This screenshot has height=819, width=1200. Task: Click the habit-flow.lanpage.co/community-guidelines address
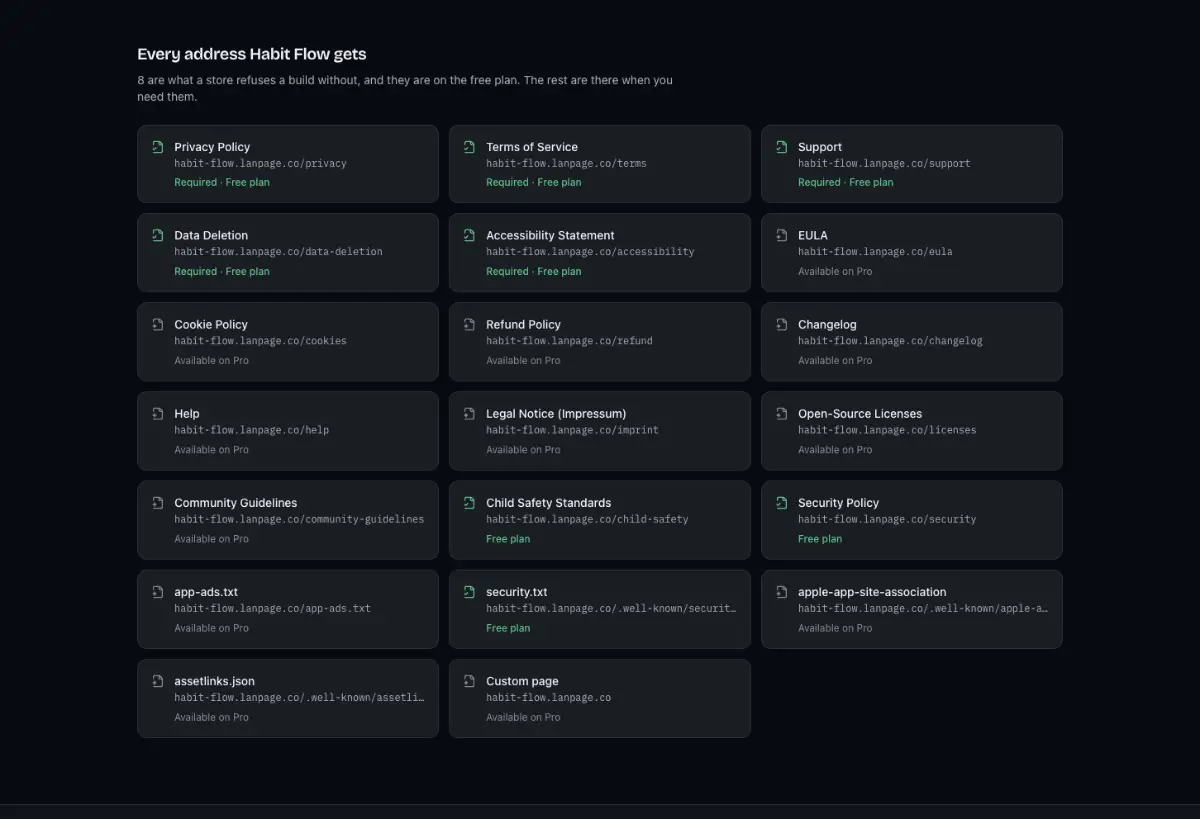coord(299,519)
